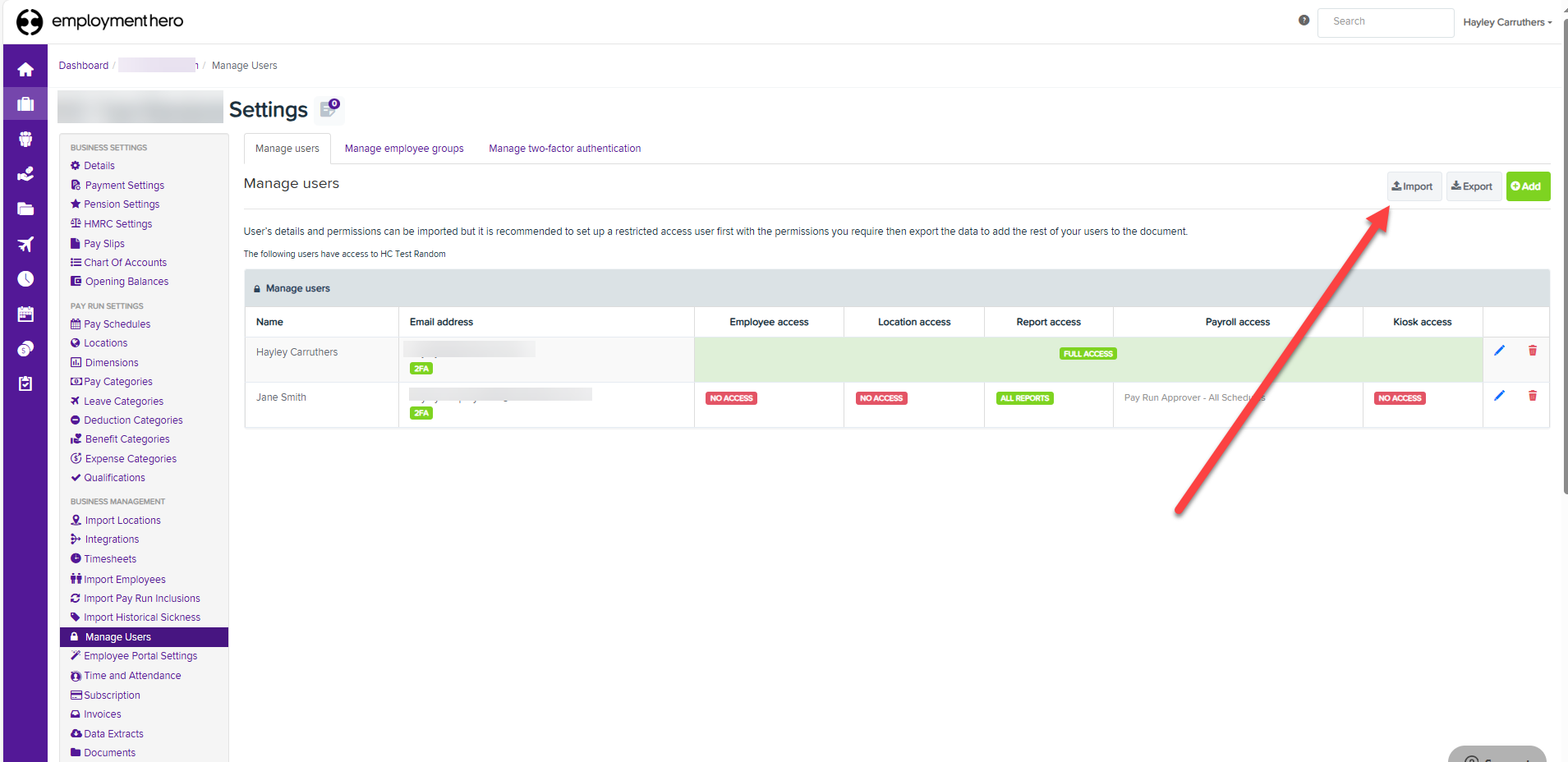The width and height of the screenshot is (1568, 762).
Task: Open Pay Slips settings
Action: 98,244
